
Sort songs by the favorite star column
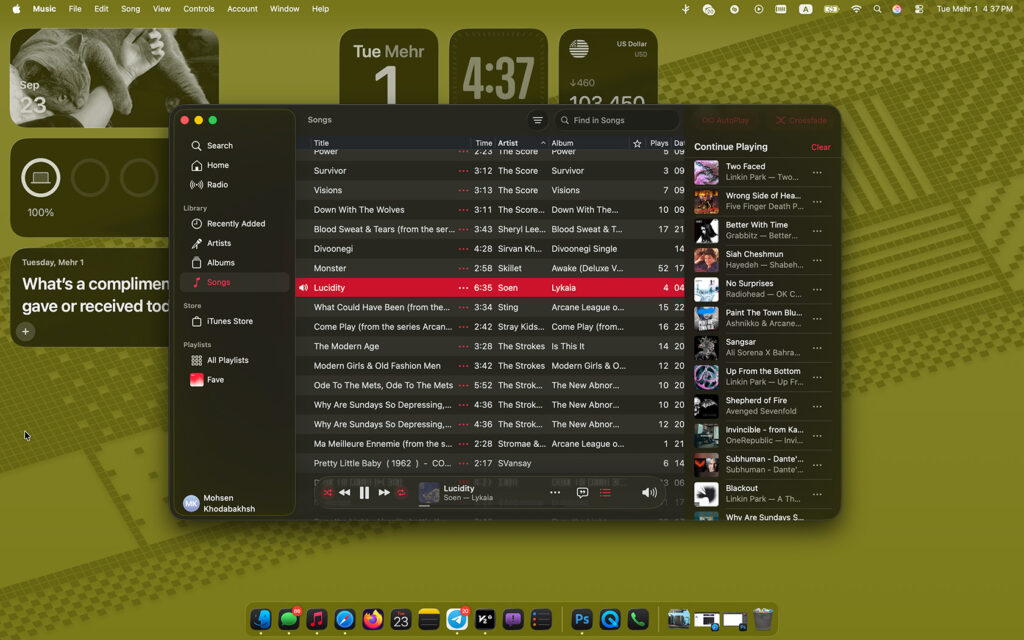coord(637,143)
